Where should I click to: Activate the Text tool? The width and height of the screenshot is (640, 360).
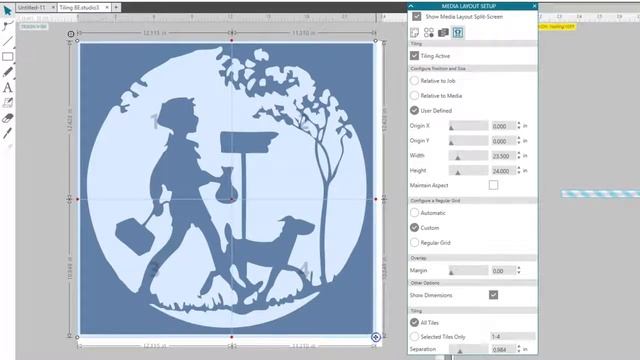pyautogui.click(x=7, y=87)
